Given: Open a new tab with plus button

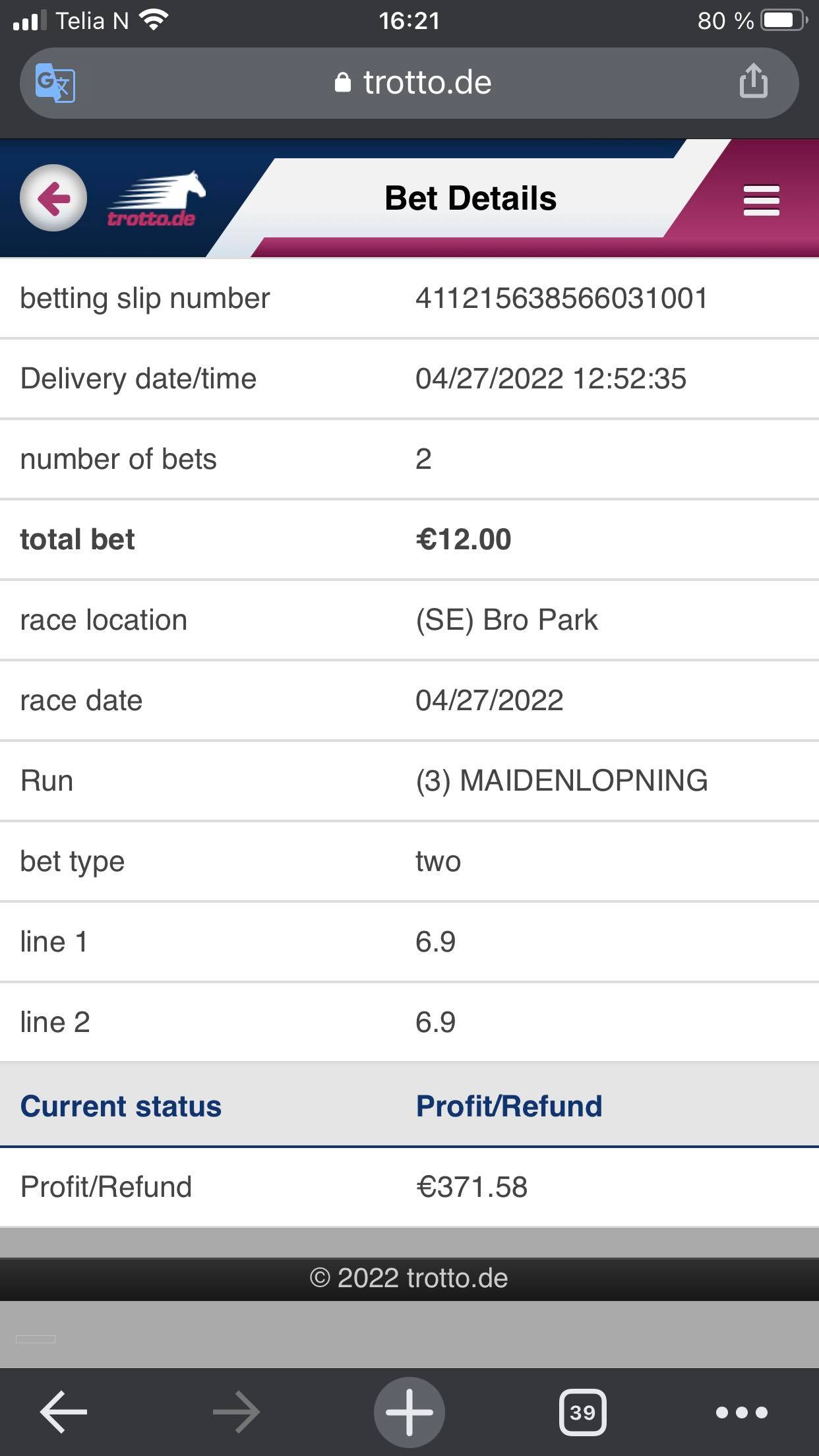Looking at the screenshot, I should [x=409, y=1412].
